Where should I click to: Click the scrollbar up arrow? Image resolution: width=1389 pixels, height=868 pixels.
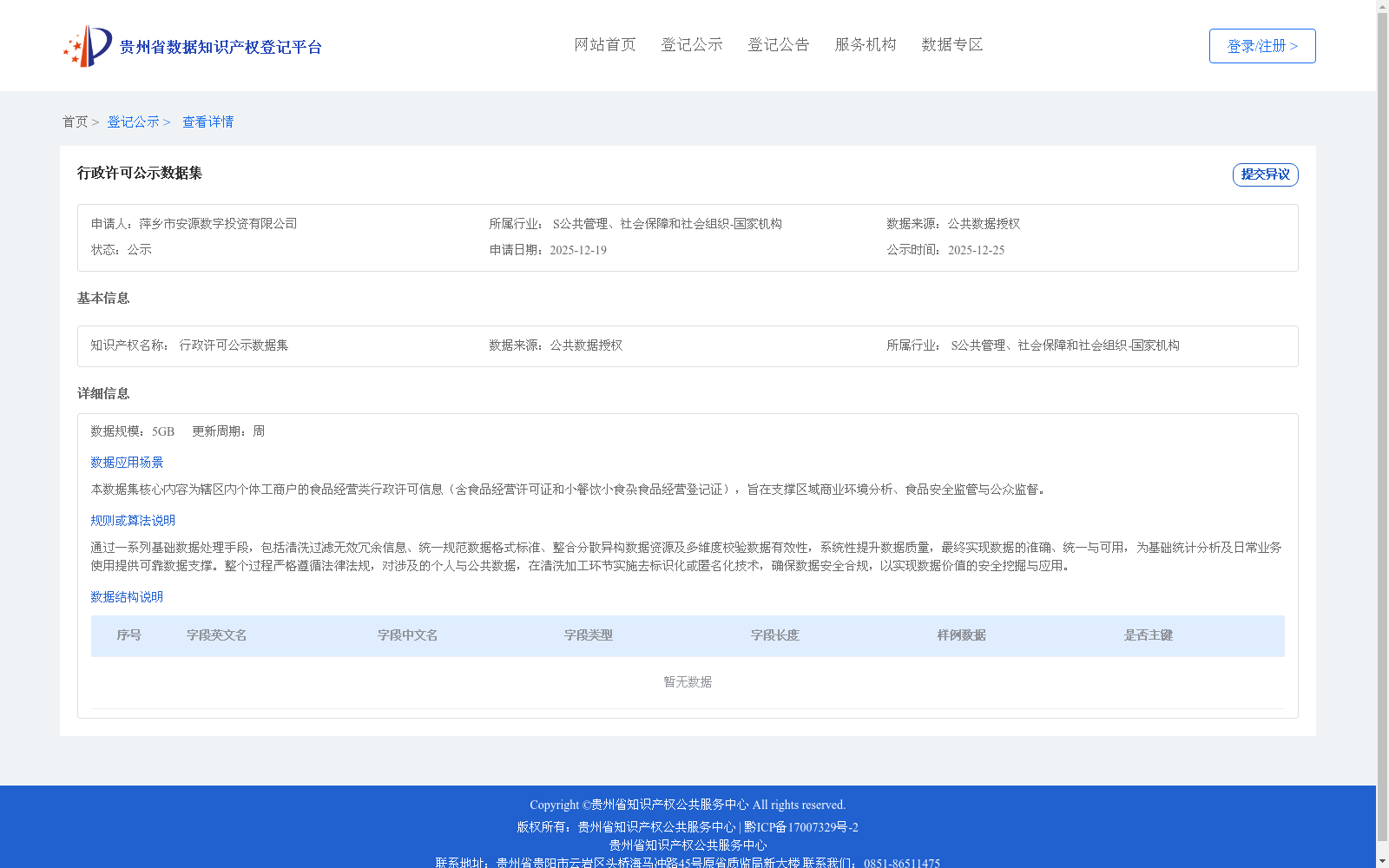point(1382,6)
